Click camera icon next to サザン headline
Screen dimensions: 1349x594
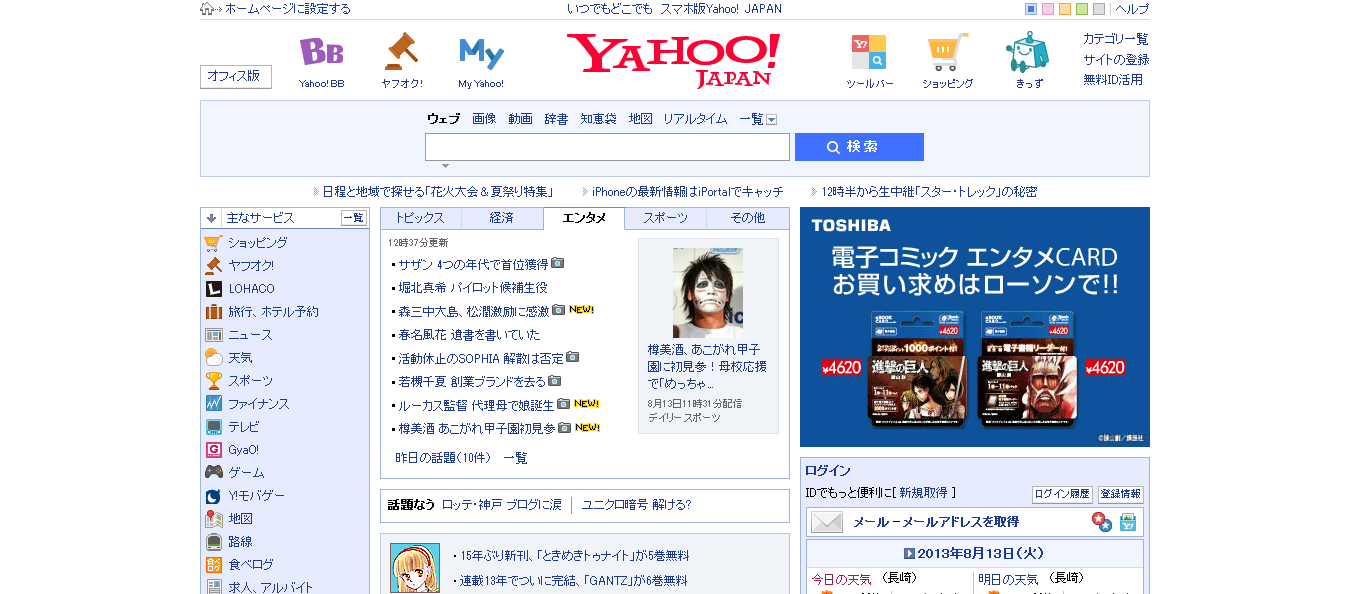(558, 263)
